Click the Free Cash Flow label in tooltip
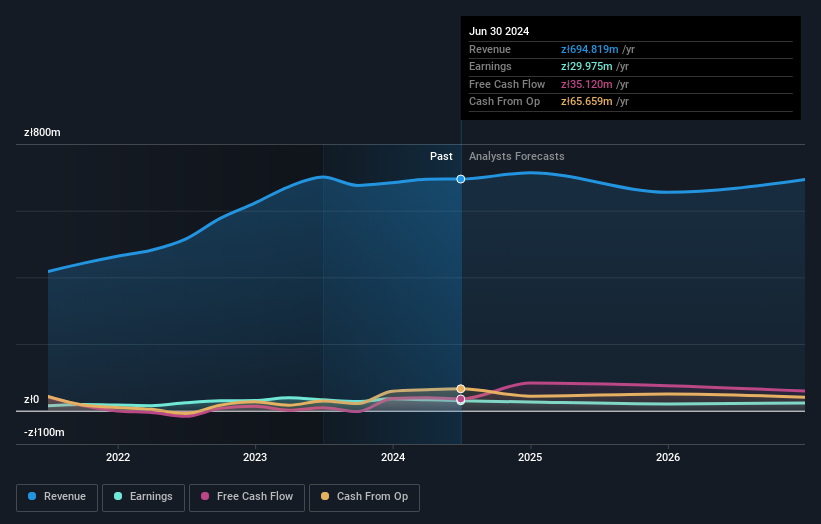The width and height of the screenshot is (821, 524). pyautogui.click(x=507, y=84)
